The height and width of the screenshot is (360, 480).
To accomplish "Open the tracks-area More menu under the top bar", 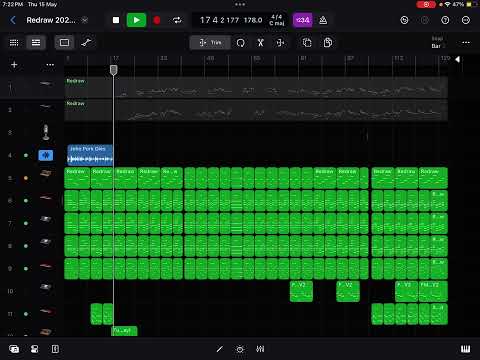I will (466, 42).
